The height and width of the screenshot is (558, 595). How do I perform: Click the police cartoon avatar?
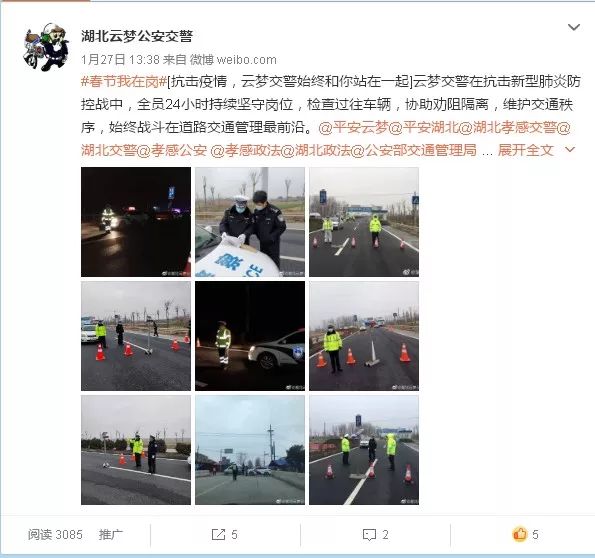pos(46,47)
